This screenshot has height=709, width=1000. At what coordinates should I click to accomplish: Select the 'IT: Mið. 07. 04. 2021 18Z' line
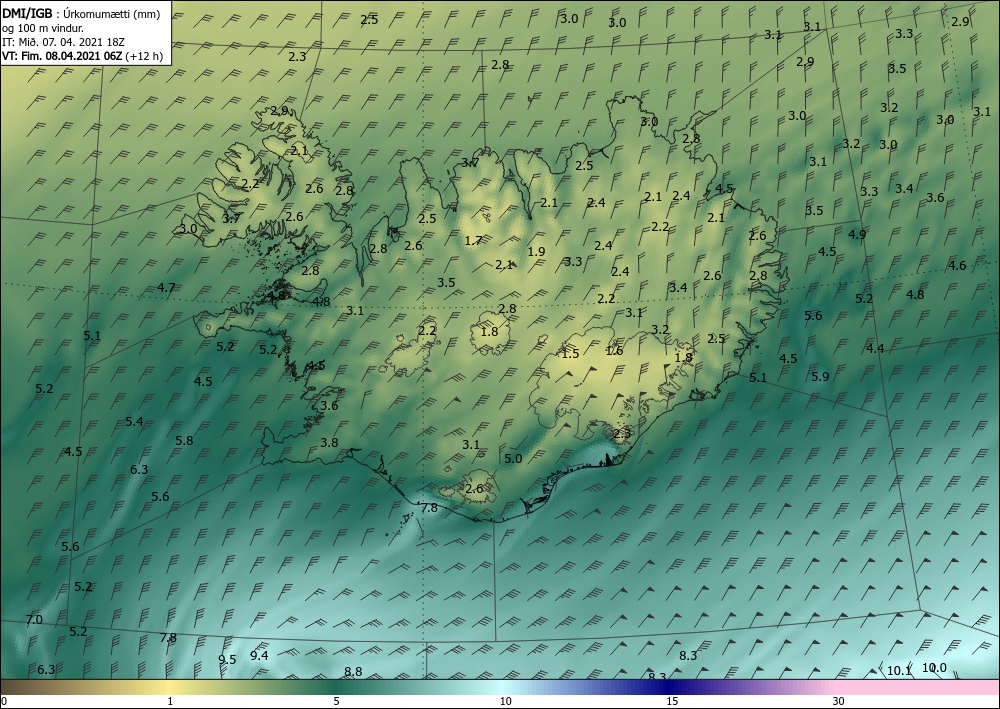click(x=63, y=42)
